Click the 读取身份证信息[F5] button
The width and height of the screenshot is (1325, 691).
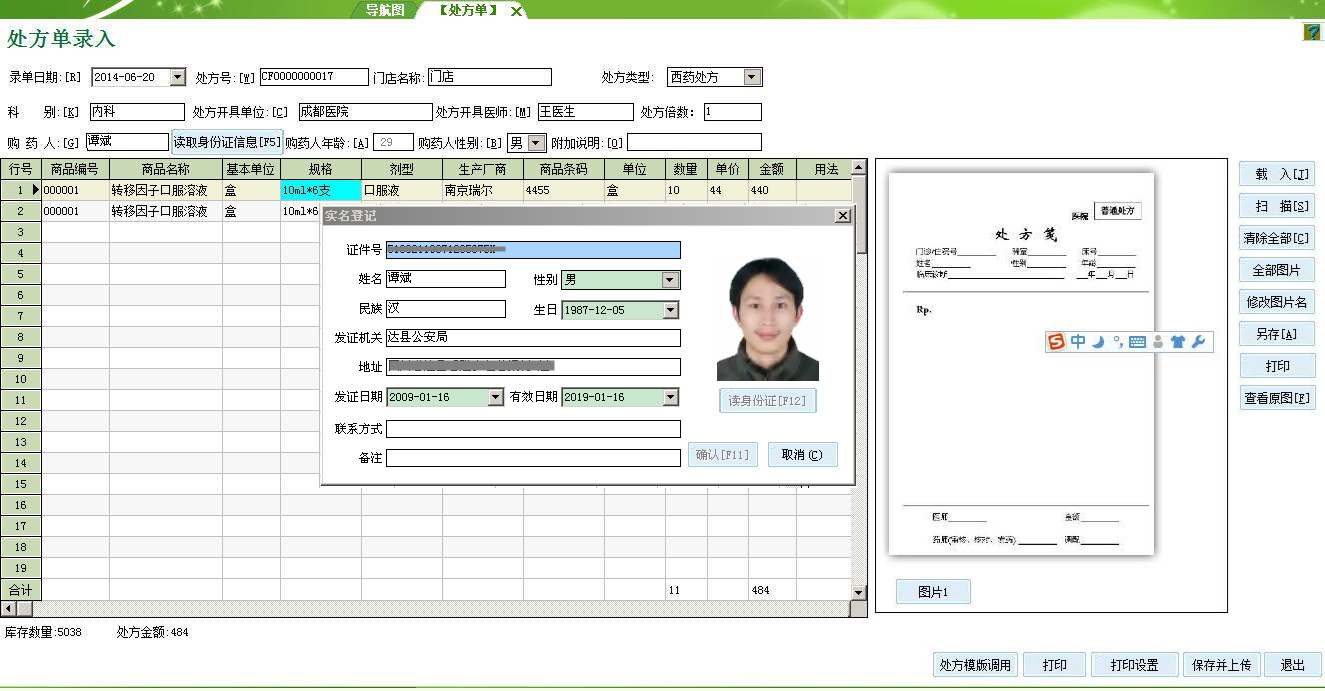click(227, 143)
